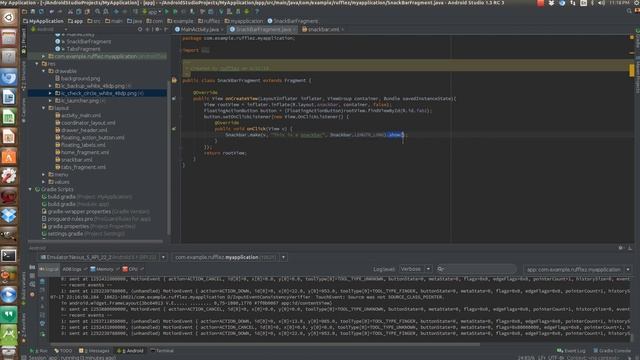This screenshot has height=360, width=640.
Task: Expand the values folder
Action: 44,182
